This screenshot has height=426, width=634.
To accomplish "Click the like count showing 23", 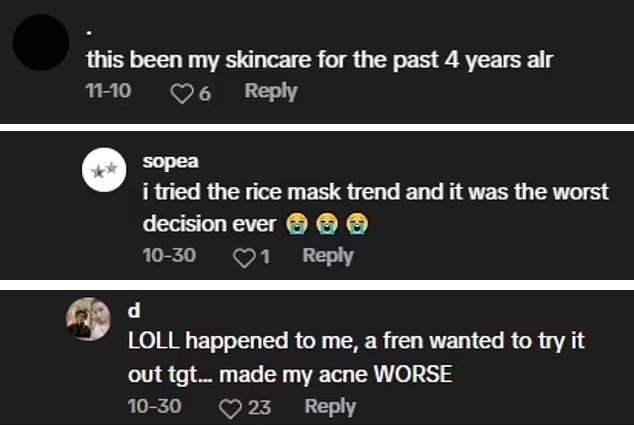I will click(x=260, y=408).
